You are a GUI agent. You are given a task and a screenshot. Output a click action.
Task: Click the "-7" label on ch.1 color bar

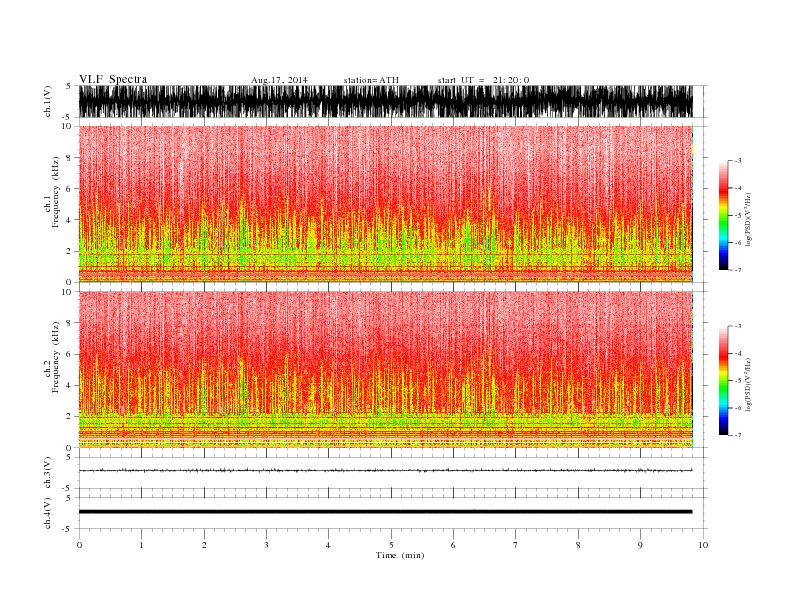(x=737, y=270)
